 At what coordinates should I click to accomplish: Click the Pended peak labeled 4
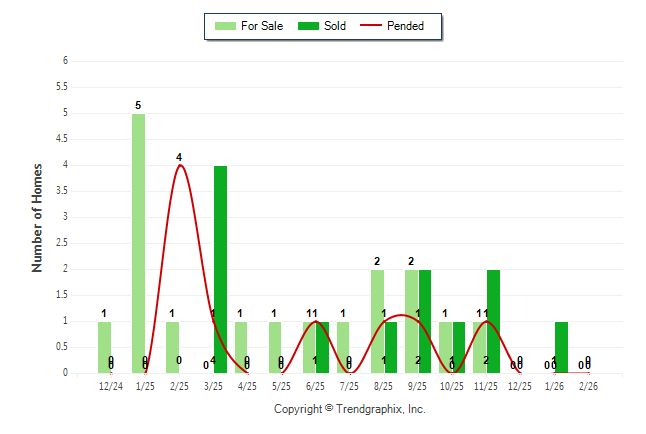click(179, 166)
